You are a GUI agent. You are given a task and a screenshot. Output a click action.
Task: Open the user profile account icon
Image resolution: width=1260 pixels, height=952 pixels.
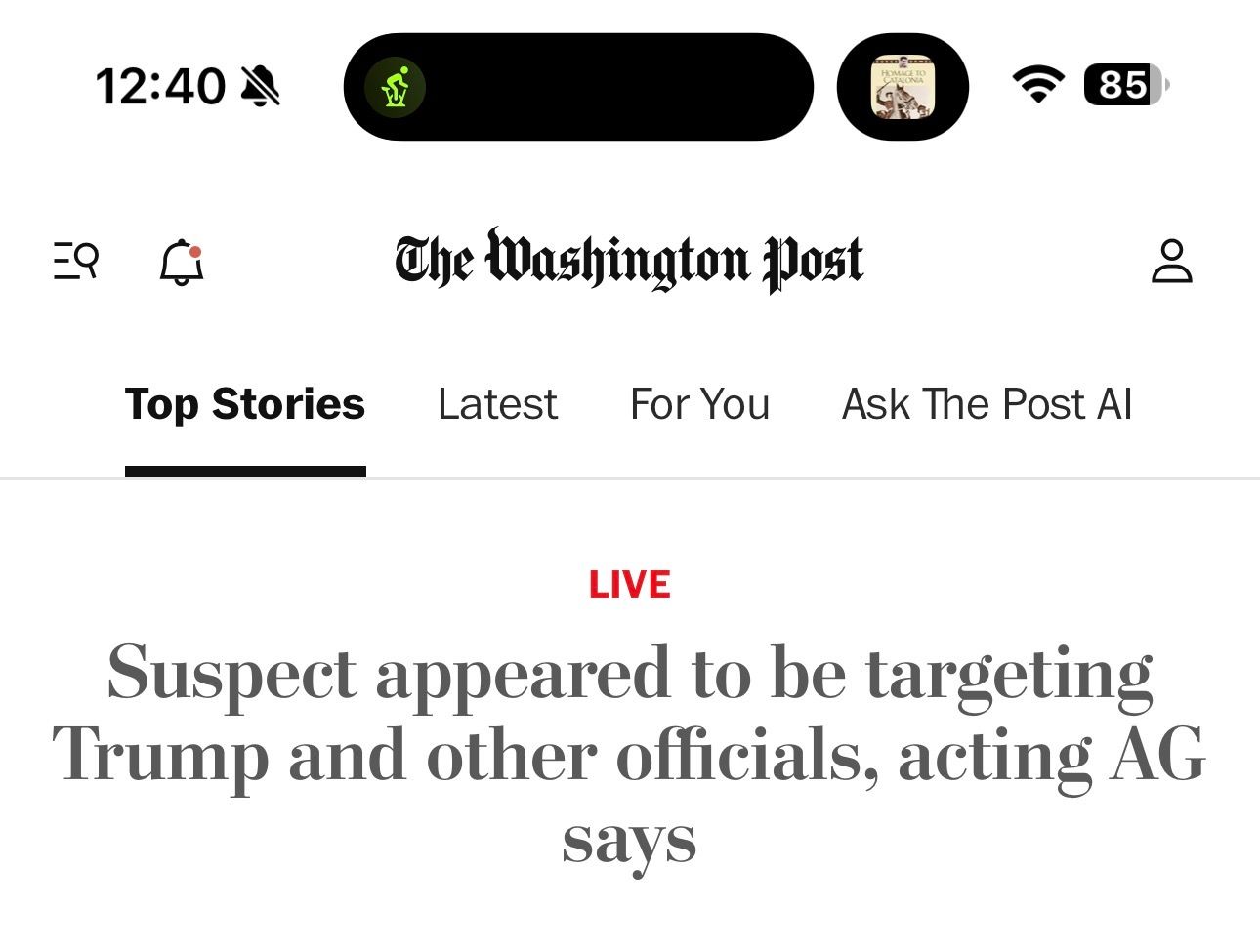[1171, 261]
